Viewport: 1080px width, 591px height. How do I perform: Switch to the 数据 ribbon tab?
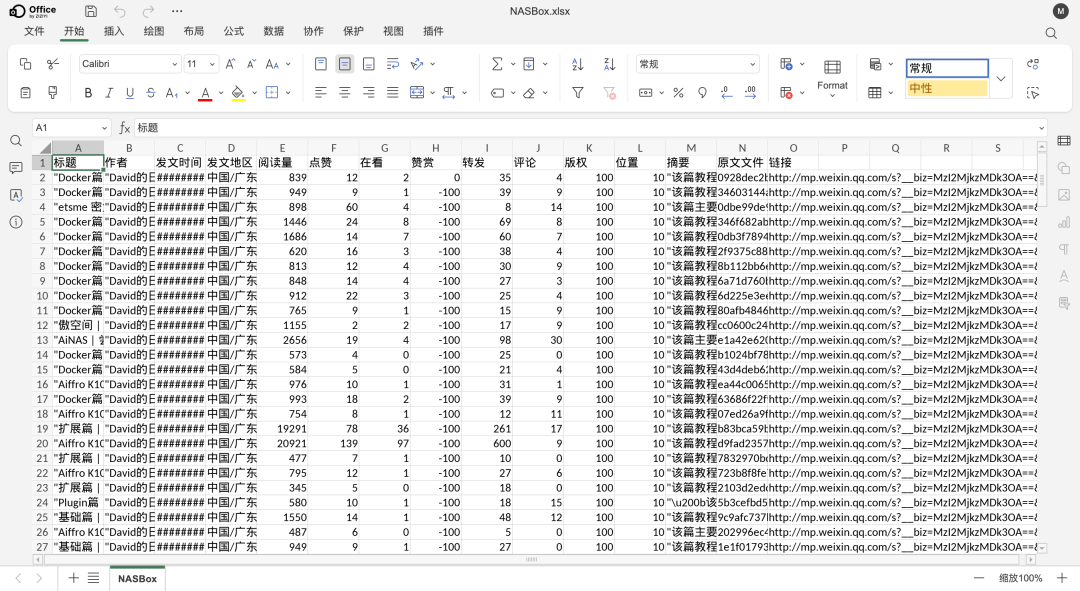[x=273, y=31]
